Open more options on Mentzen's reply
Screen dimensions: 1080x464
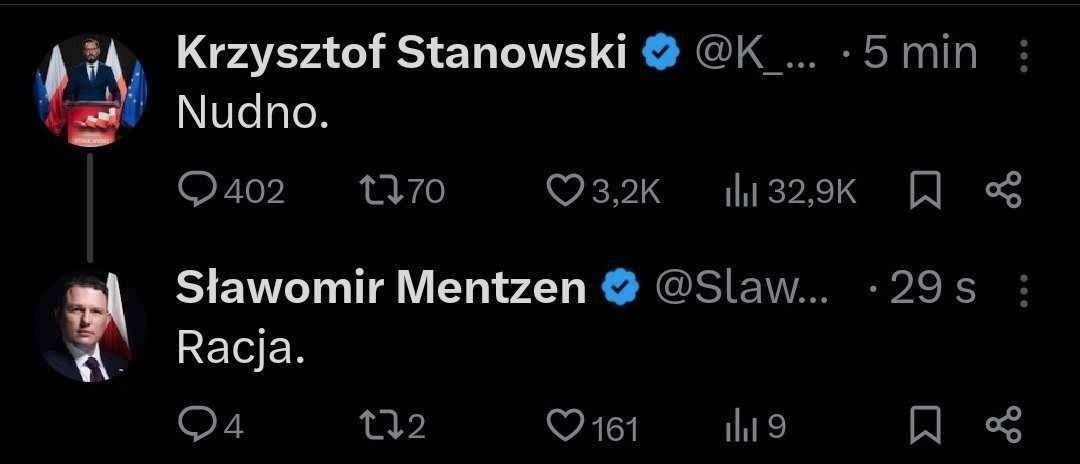tap(1022, 290)
